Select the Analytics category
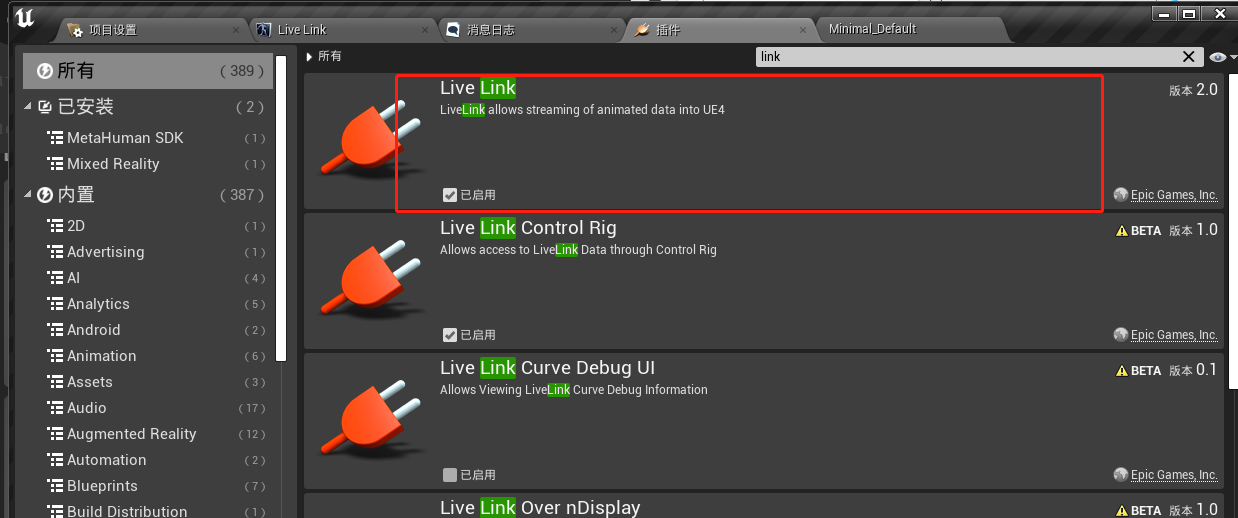 point(150,304)
